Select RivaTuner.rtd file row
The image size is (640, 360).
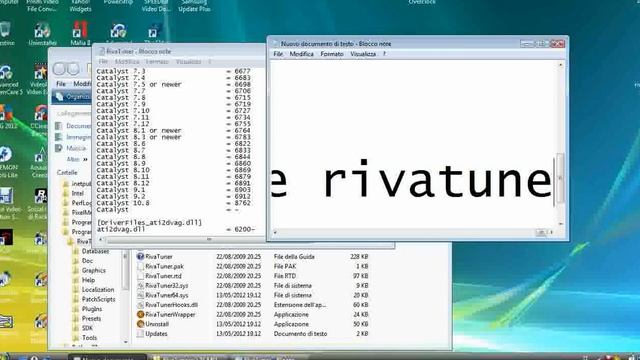(253, 276)
